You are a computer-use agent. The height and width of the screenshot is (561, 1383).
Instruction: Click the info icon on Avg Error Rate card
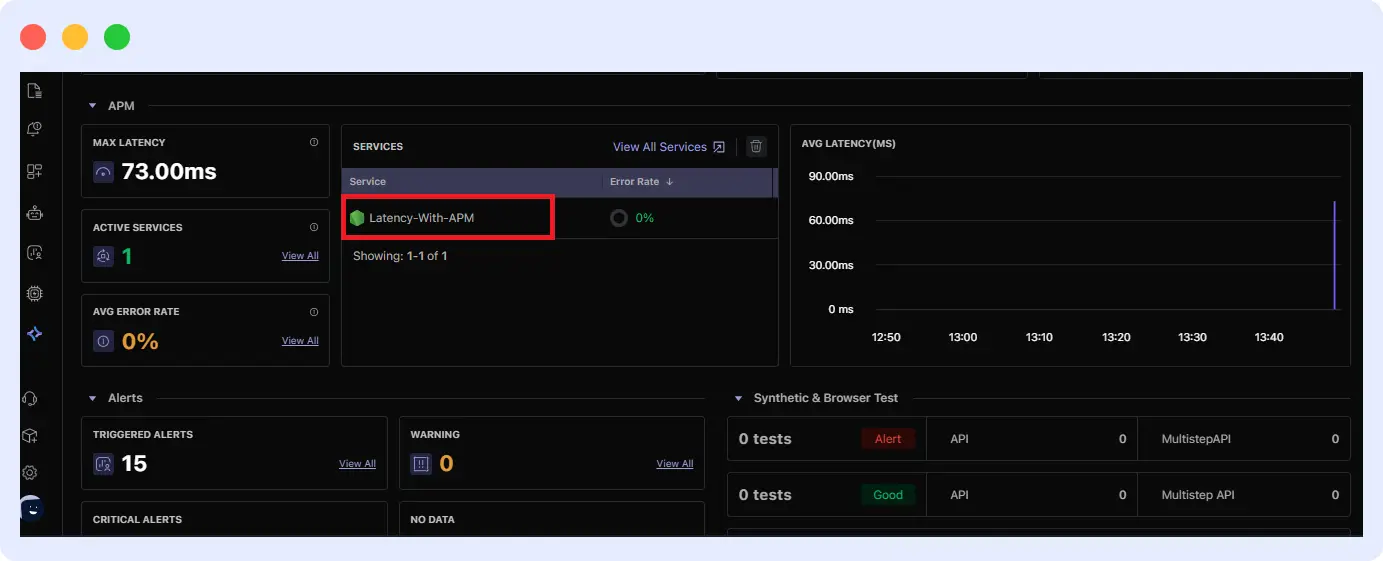tap(314, 312)
